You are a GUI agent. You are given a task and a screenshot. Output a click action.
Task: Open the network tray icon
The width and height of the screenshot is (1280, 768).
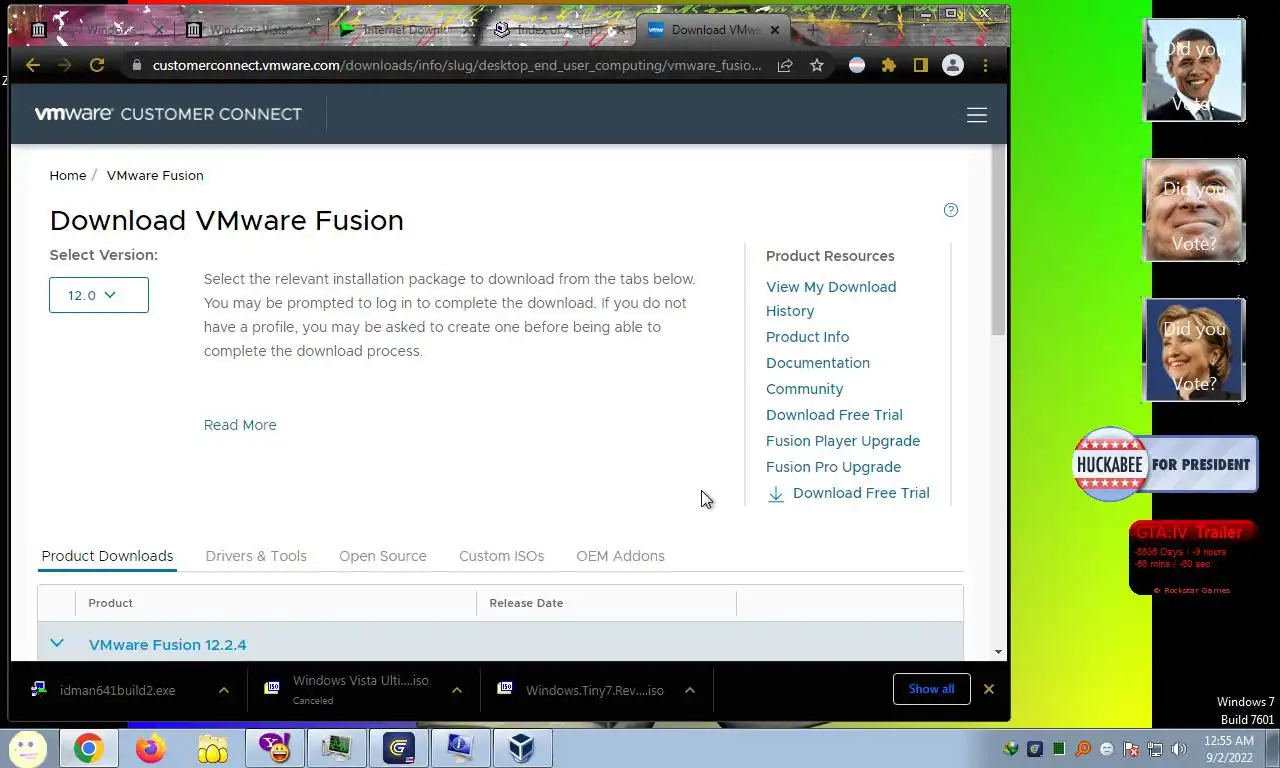coord(1154,749)
